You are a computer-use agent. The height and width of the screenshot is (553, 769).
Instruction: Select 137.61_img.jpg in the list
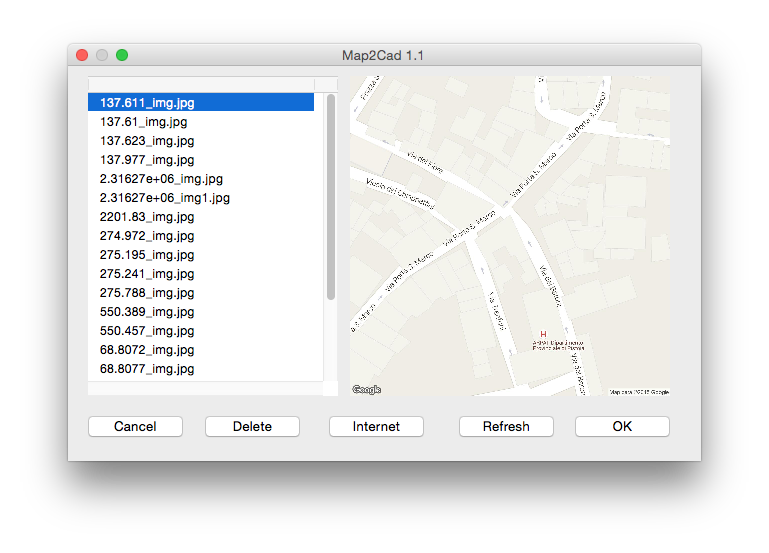point(201,122)
